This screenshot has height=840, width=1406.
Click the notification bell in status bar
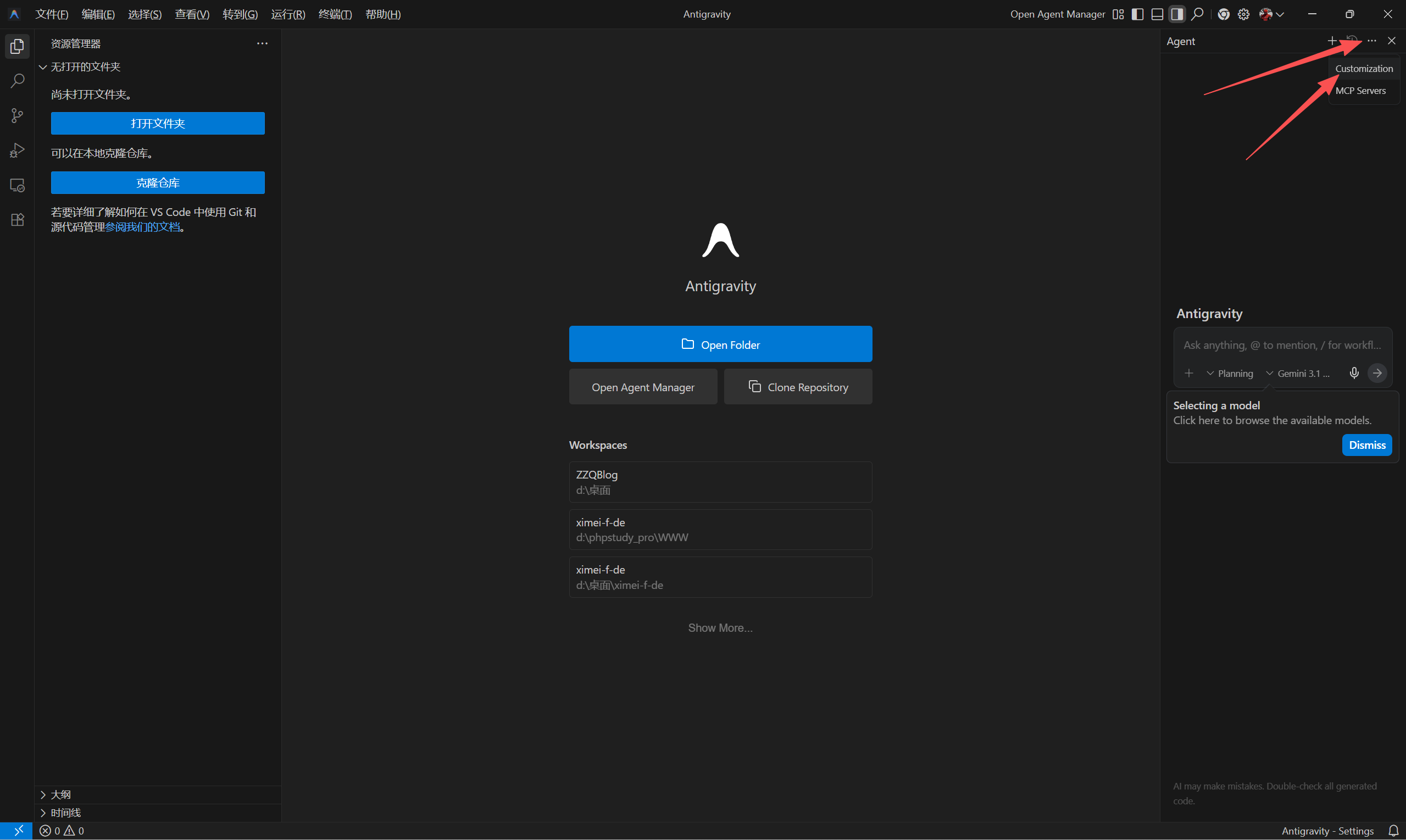click(1393, 830)
